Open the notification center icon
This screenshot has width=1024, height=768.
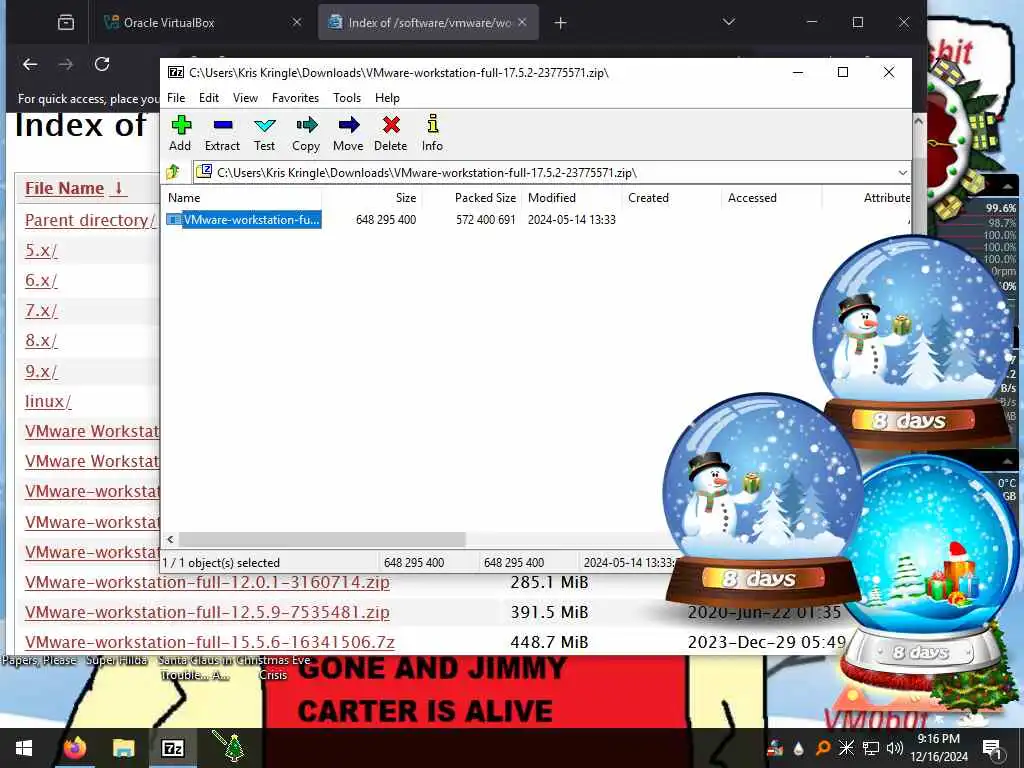tap(991, 748)
